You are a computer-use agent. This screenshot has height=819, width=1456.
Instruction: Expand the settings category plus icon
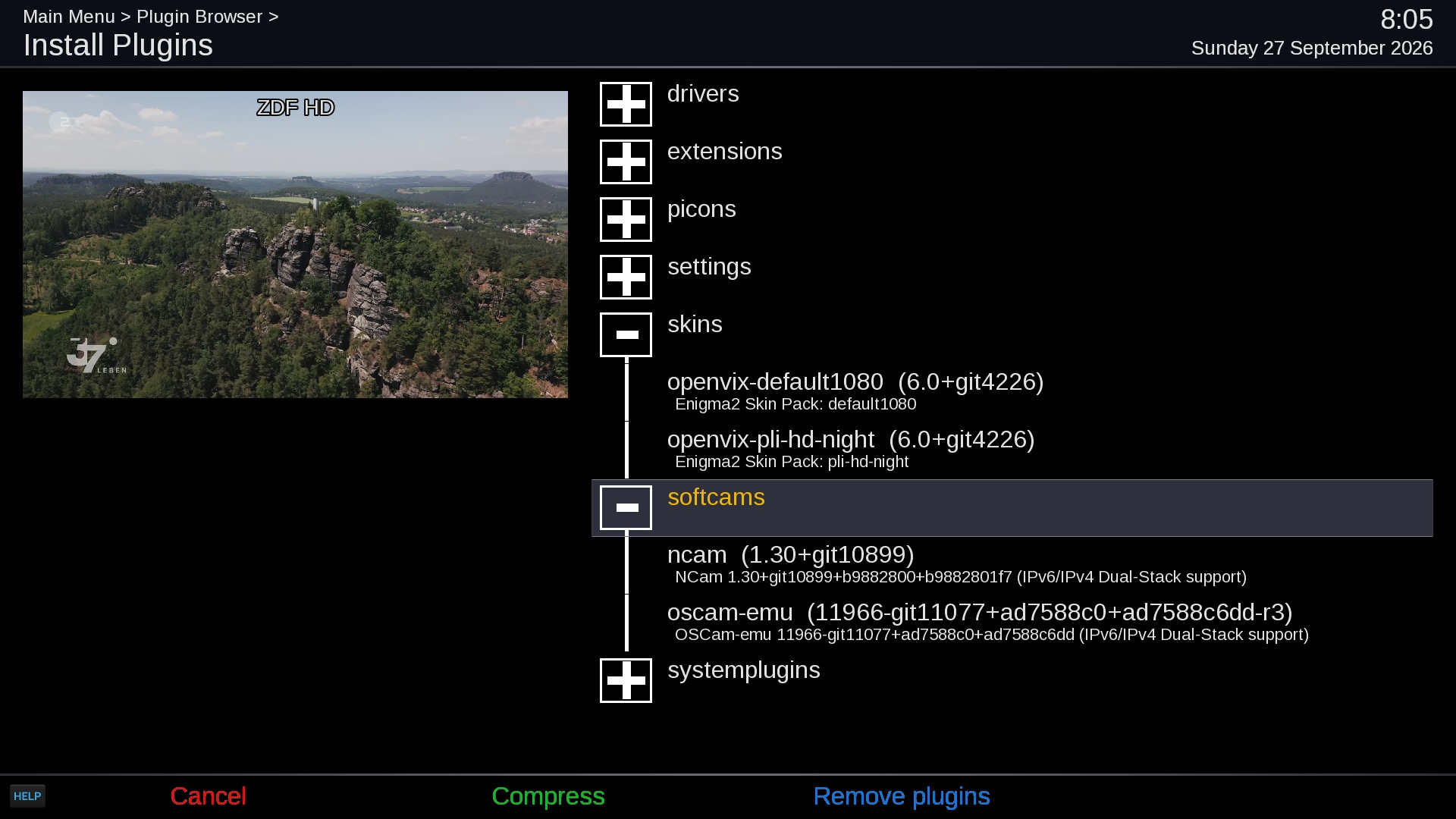point(626,277)
